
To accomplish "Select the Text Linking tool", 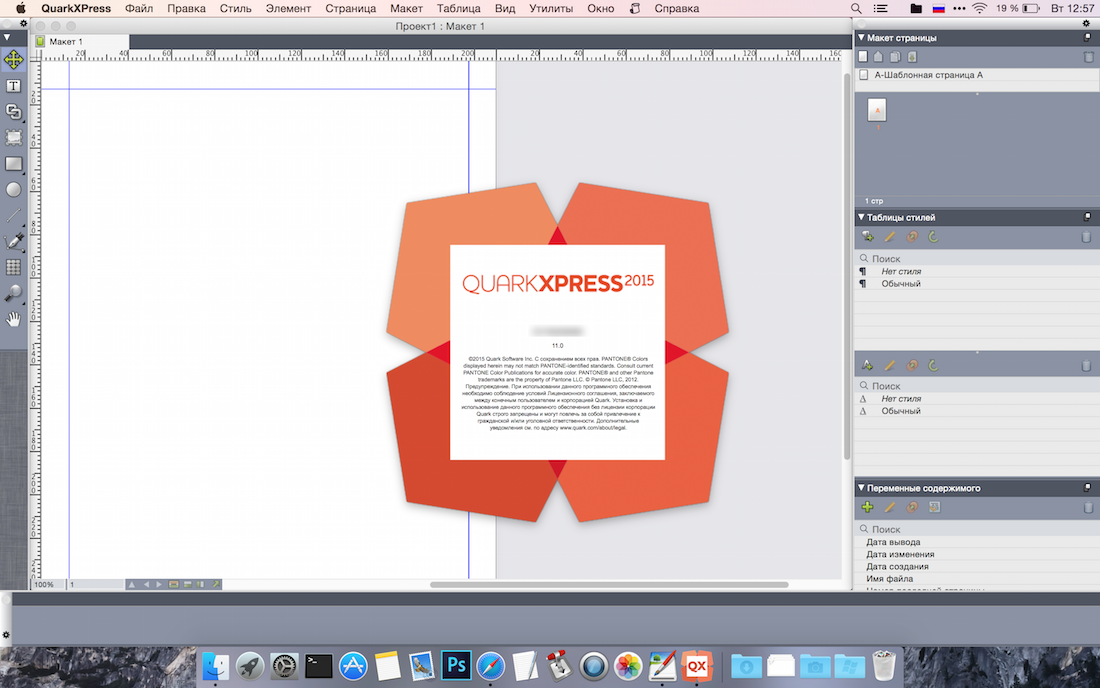I will point(13,112).
